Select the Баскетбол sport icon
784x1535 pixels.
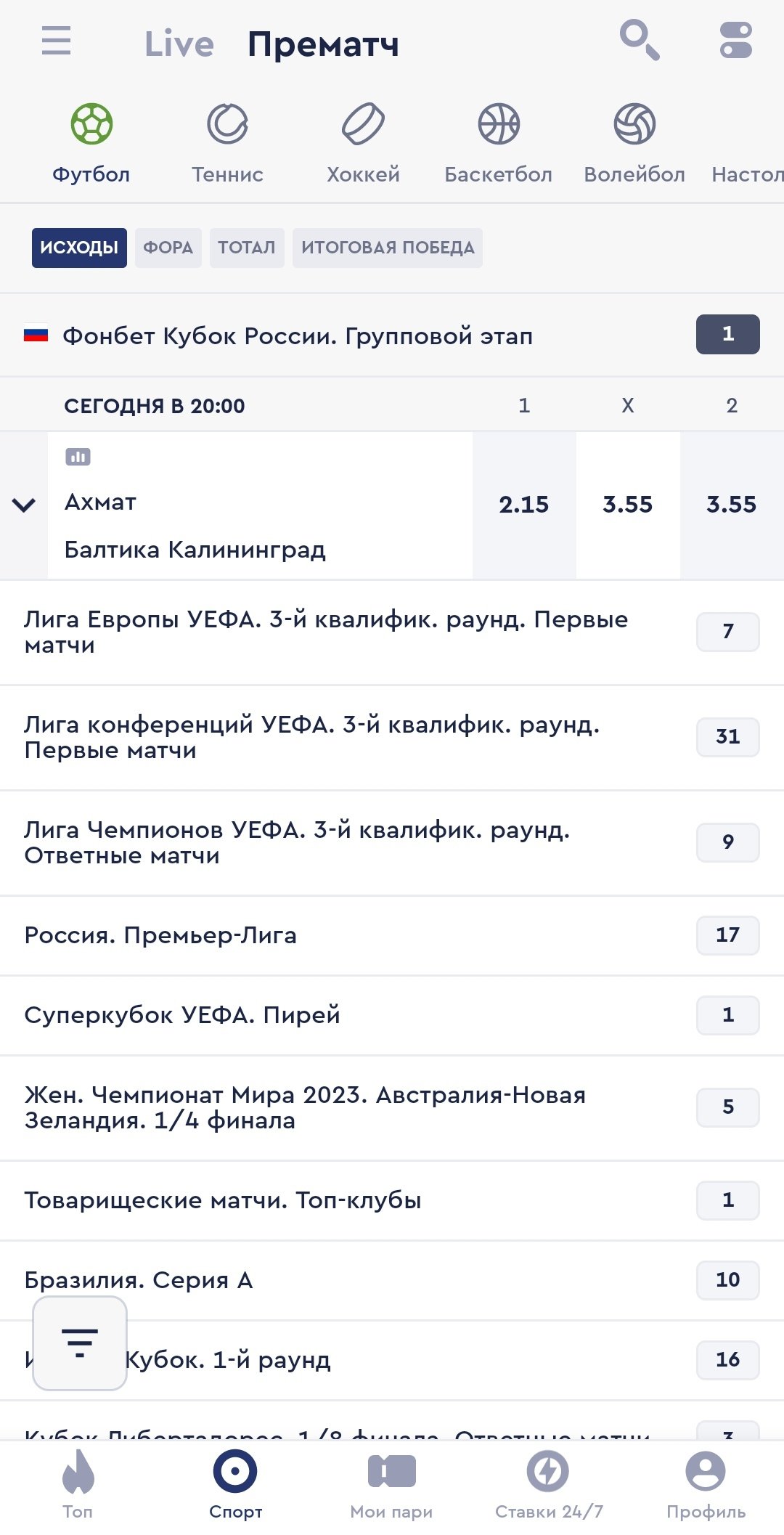(x=499, y=142)
